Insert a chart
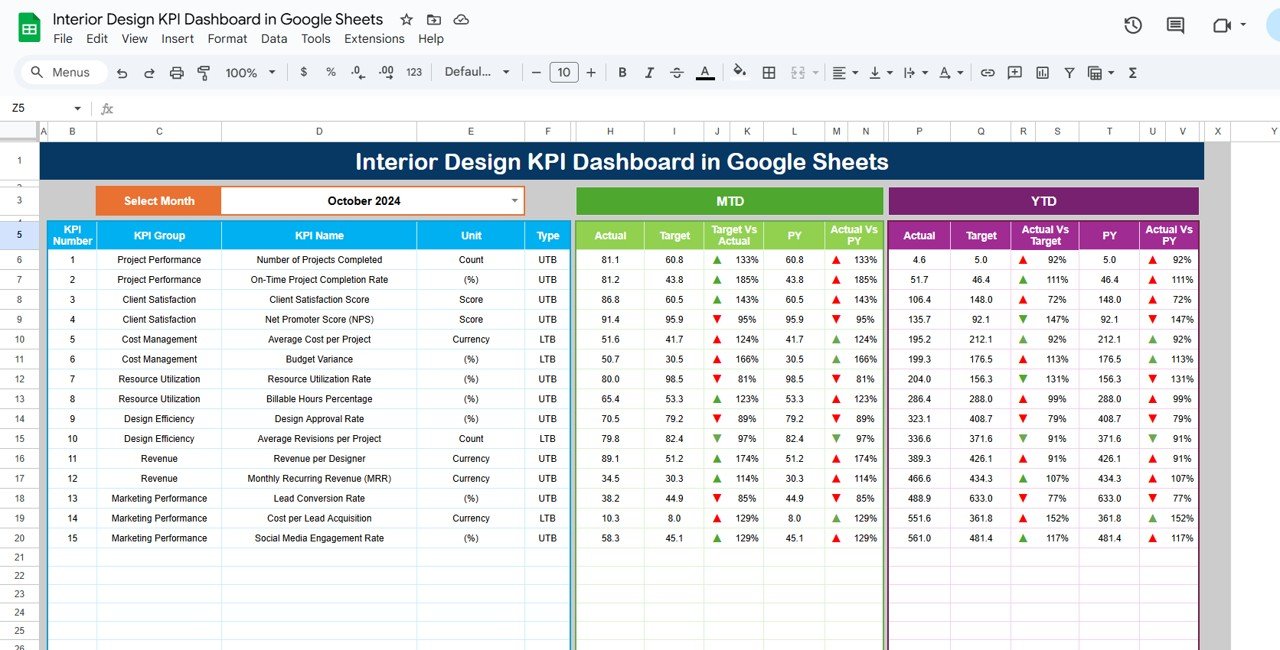 (1042, 73)
